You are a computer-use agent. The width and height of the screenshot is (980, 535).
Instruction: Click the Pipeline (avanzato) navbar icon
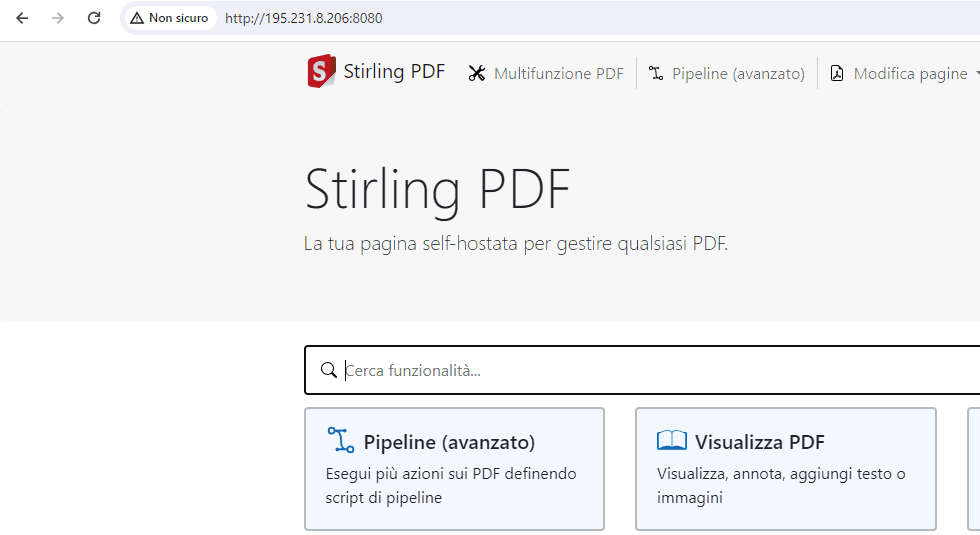(656, 73)
